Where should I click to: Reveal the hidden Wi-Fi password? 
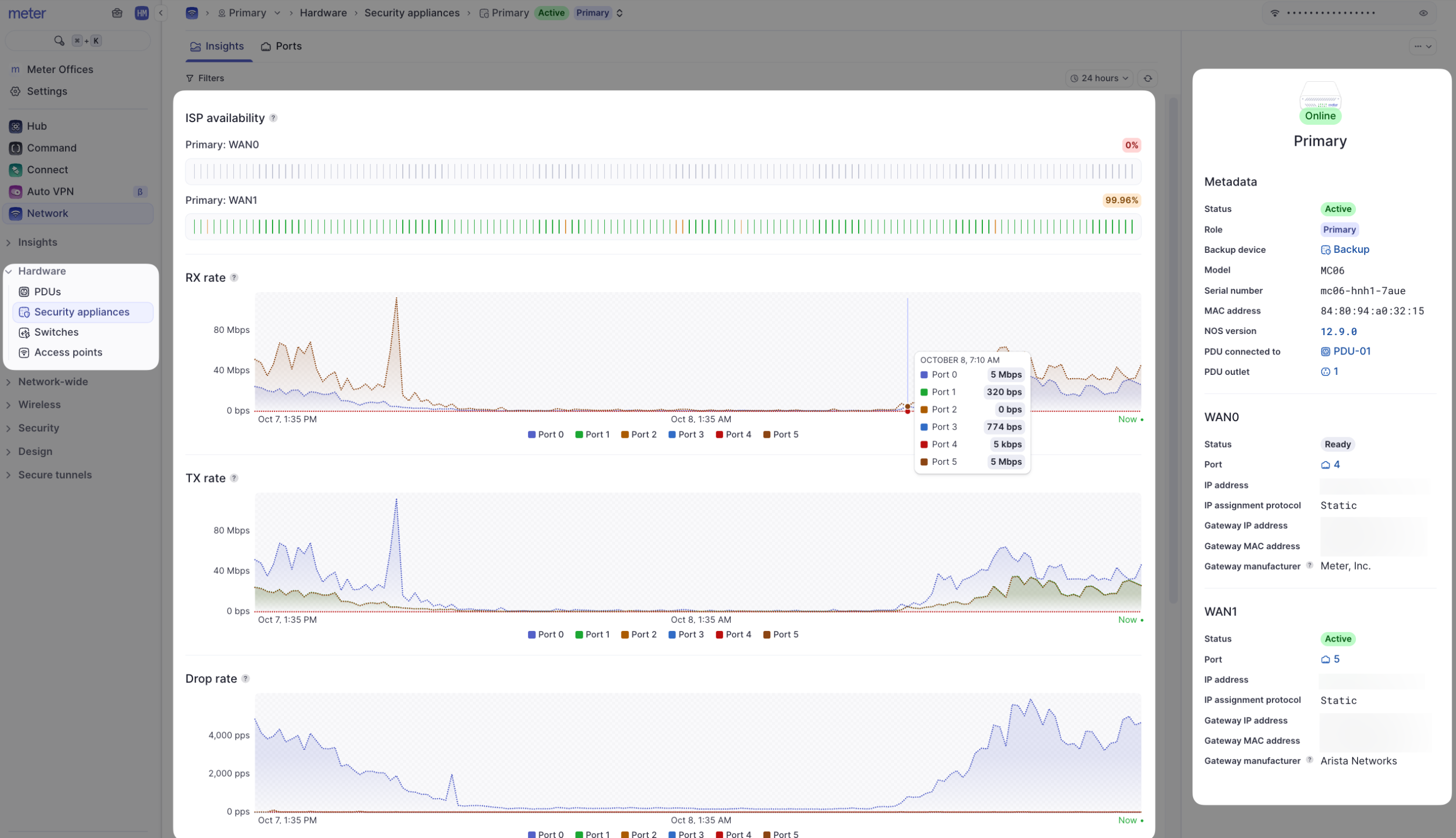1424,12
